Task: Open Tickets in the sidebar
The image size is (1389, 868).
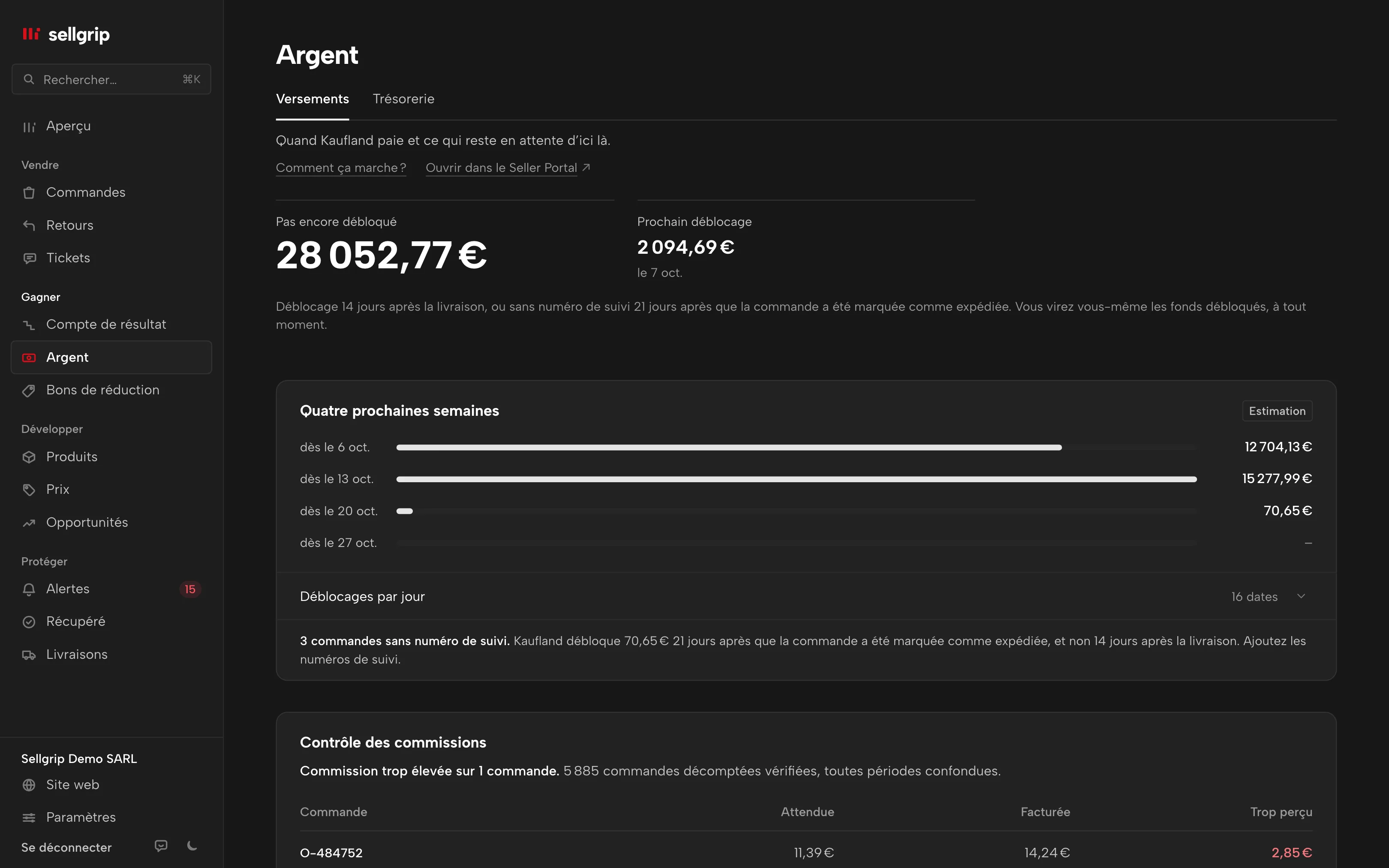Action: [111, 258]
